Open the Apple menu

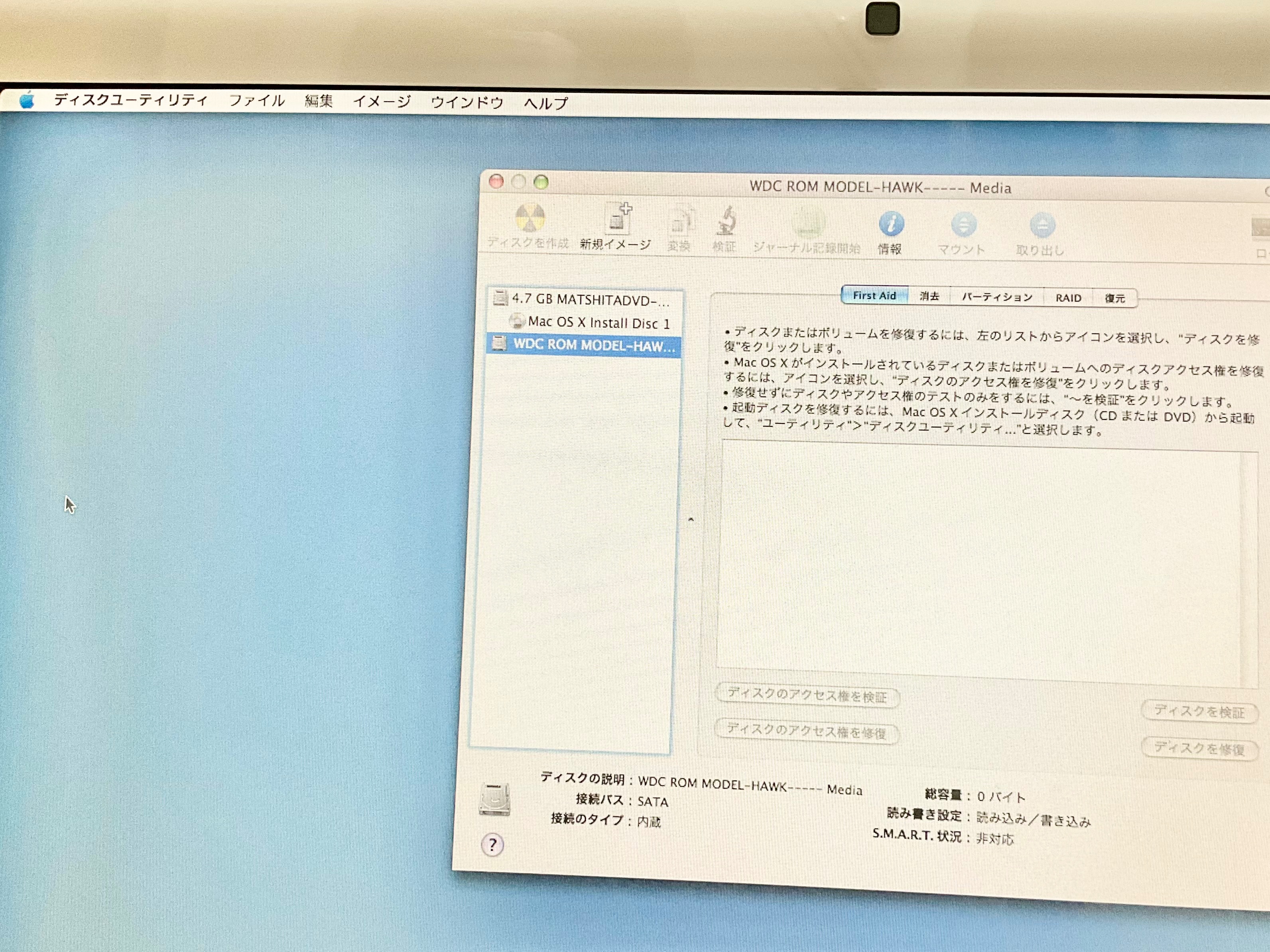26,100
